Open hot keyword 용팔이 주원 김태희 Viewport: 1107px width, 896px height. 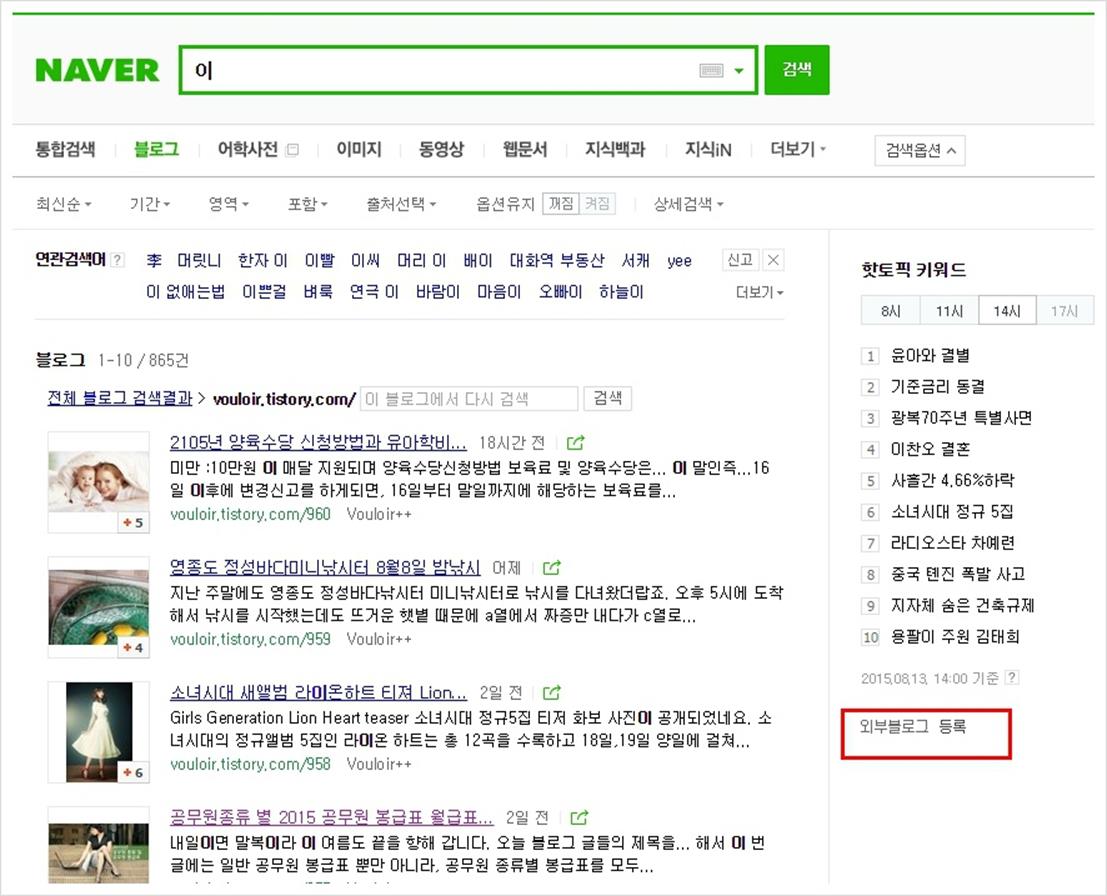[x=955, y=636]
